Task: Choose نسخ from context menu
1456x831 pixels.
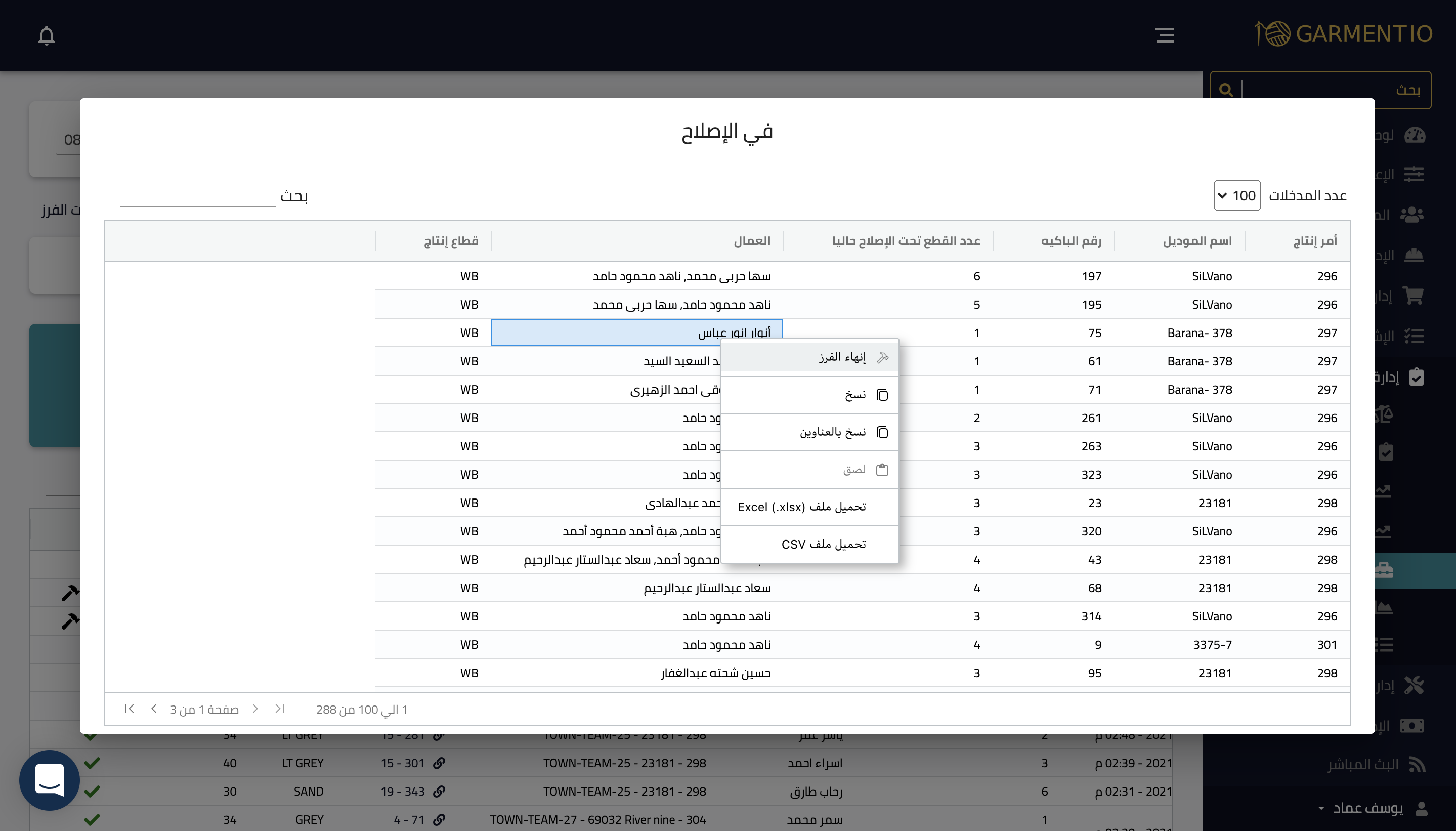Action: (809, 395)
